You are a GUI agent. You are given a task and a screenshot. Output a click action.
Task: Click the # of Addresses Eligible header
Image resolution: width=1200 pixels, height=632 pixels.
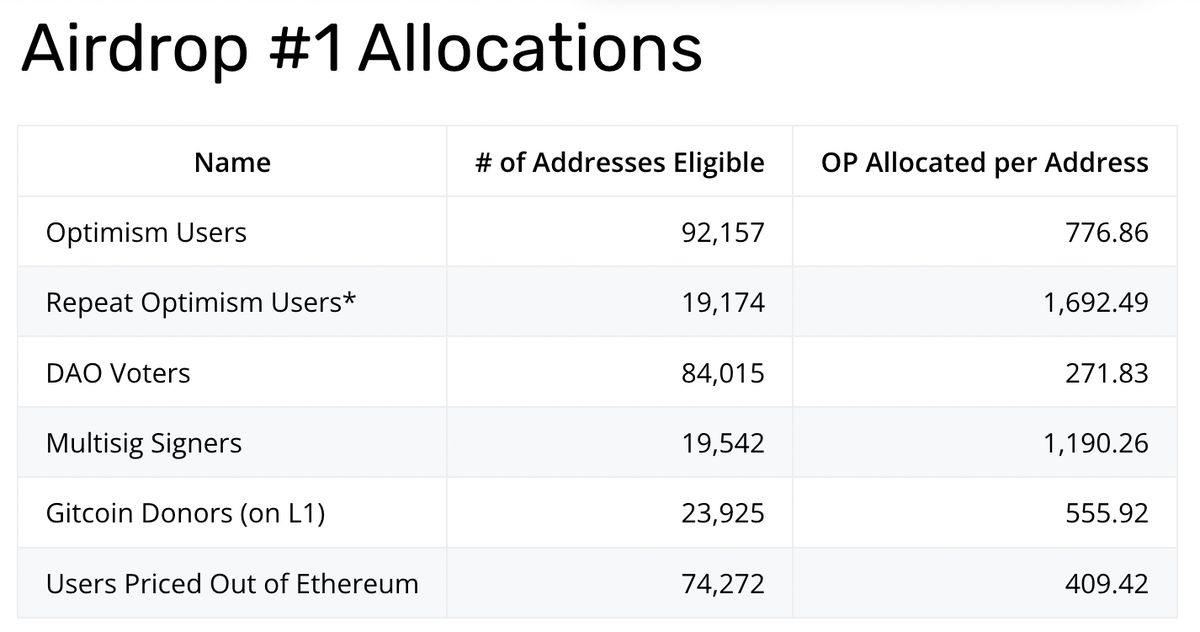click(619, 163)
